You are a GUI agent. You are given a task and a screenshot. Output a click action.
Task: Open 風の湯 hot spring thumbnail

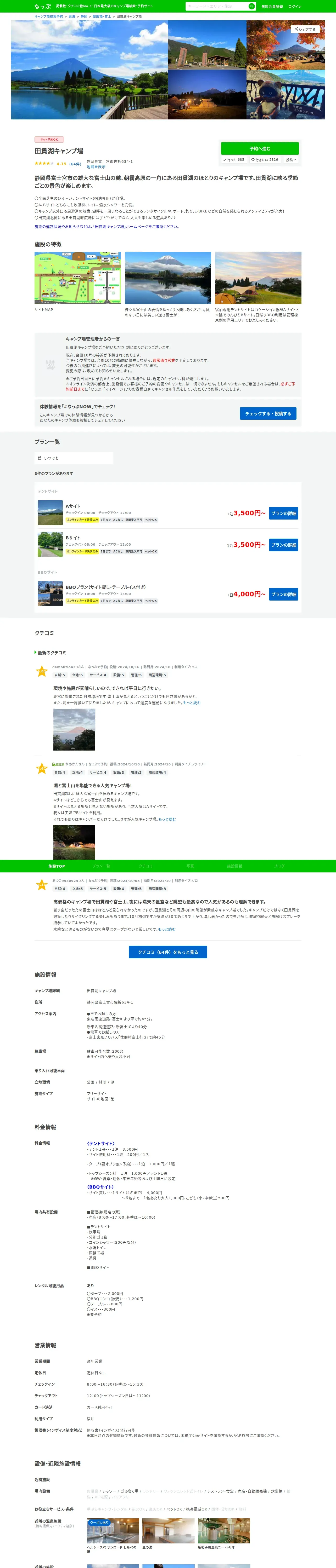point(168,1530)
